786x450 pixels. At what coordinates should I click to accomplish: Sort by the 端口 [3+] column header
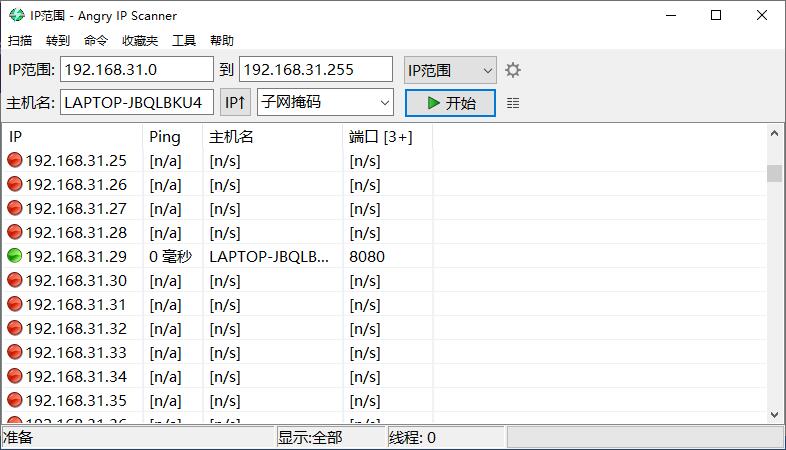click(387, 136)
